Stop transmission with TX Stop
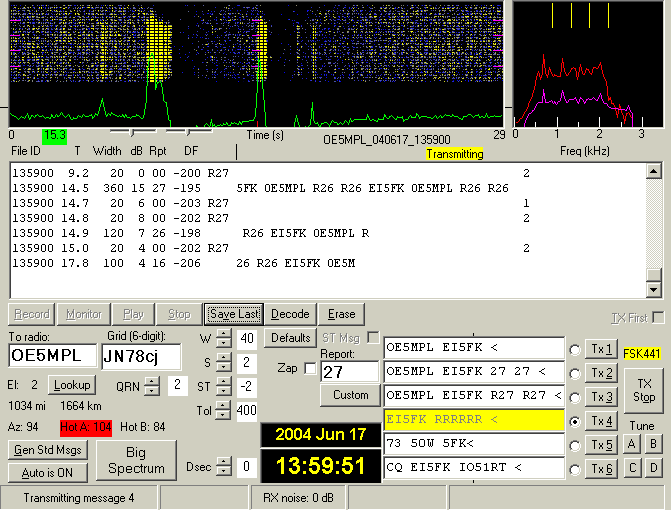671x510 pixels. coord(644,390)
